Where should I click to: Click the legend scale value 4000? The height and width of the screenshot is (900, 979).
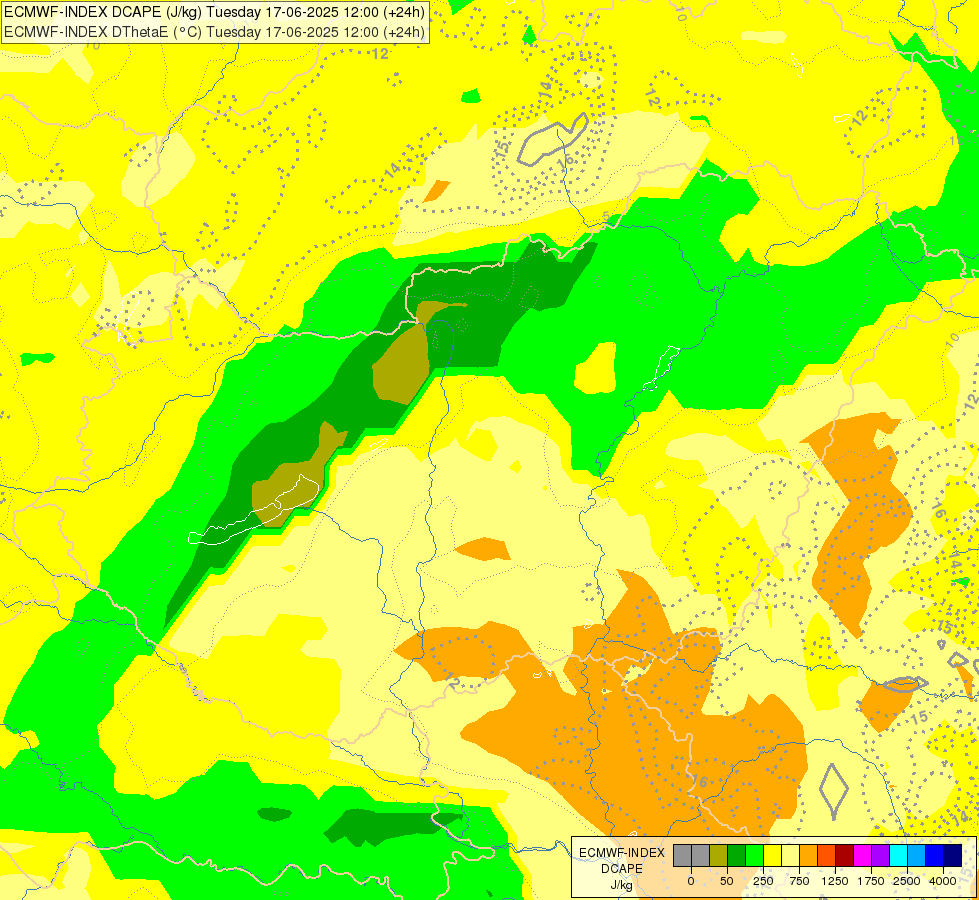point(943,881)
